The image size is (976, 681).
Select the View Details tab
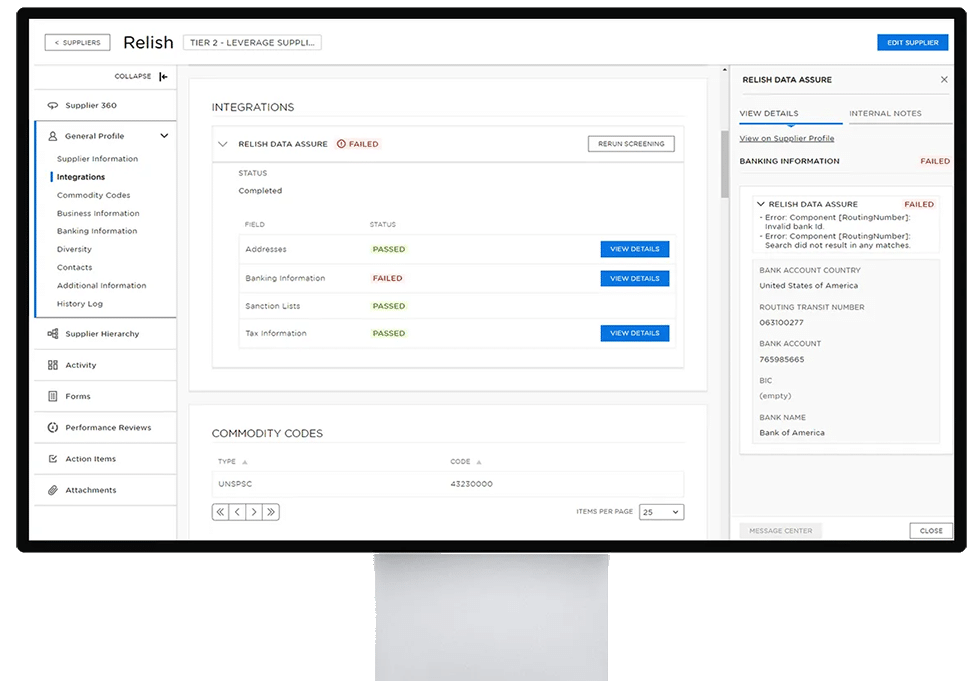769,113
